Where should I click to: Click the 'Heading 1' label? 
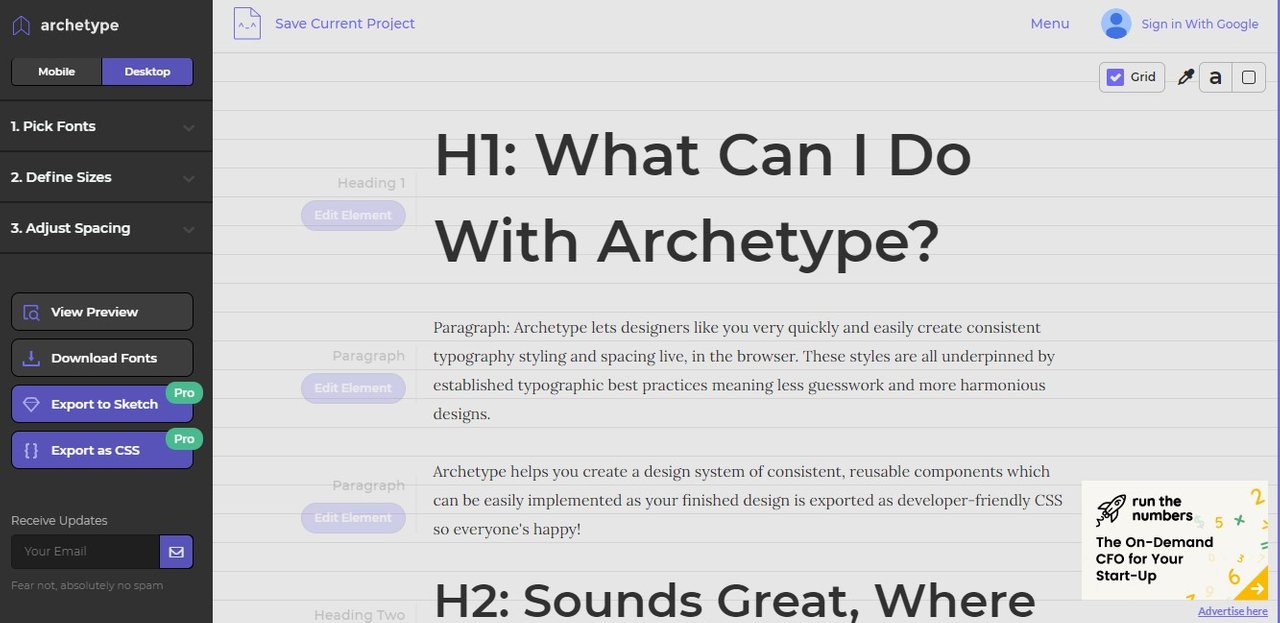tap(371, 183)
